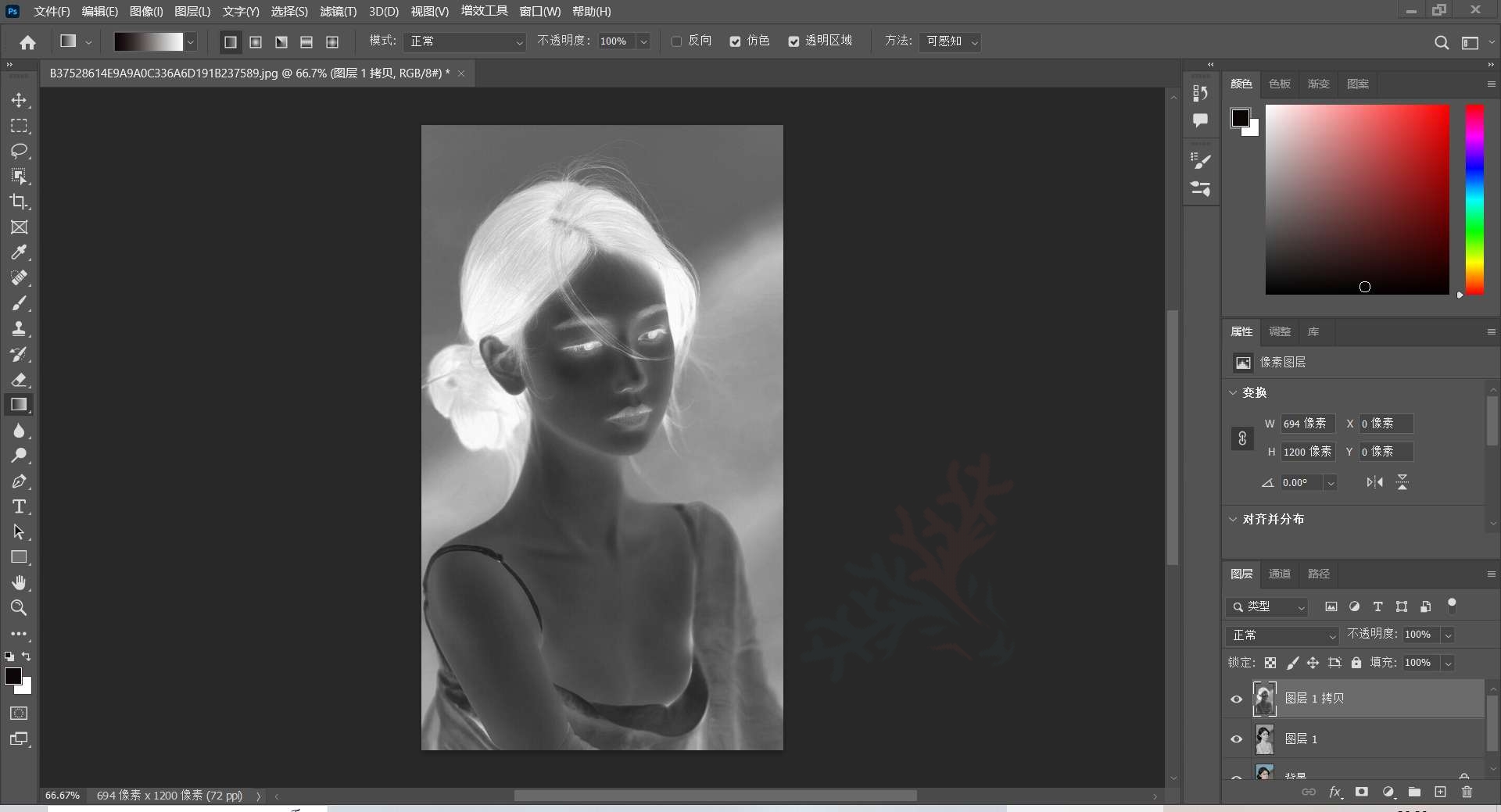1501x812 pixels.
Task: Choose linear gradient style button
Action: (230, 42)
